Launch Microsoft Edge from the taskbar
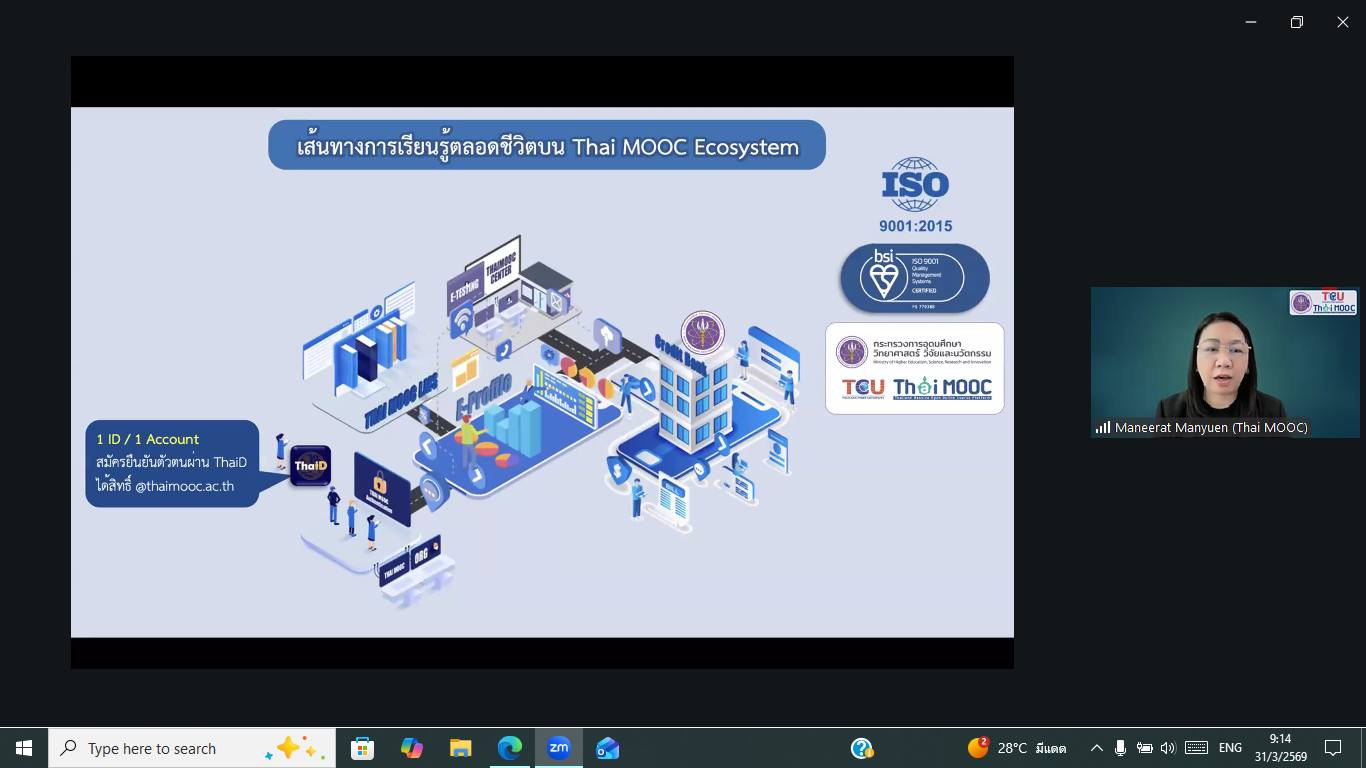Image resolution: width=1366 pixels, height=768 pixels. (x=510, y=748)
